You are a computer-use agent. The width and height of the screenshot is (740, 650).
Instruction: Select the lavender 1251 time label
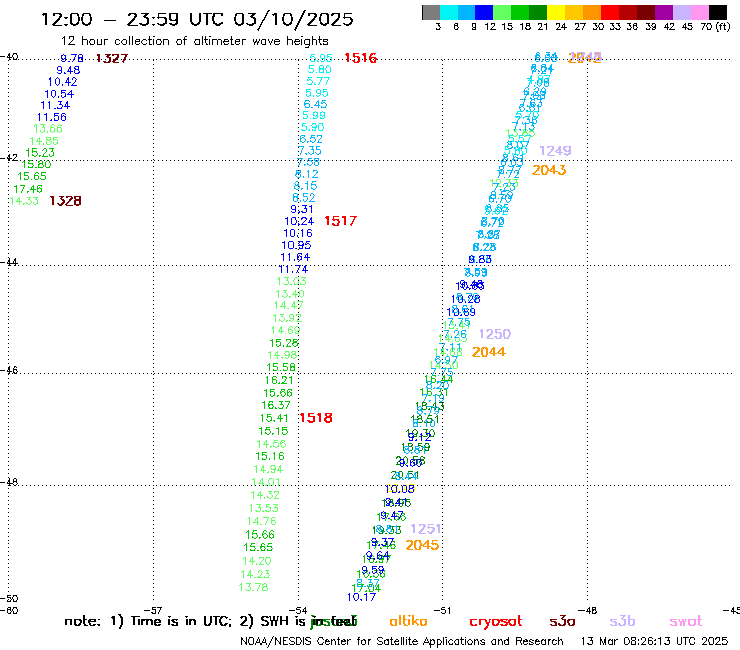click(426, 529)
